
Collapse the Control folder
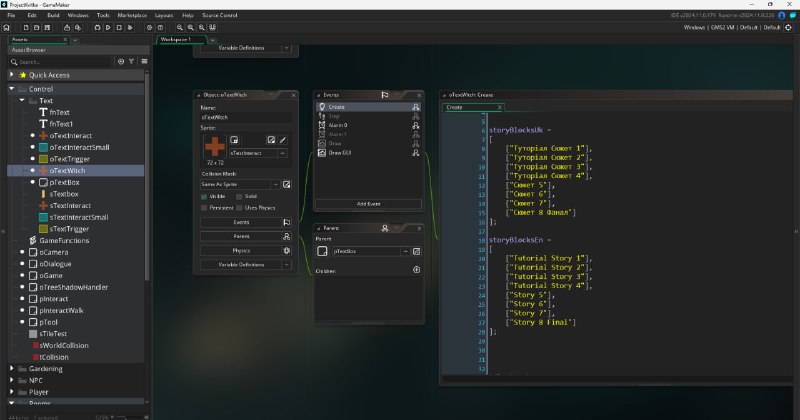[x=12, y=88]
